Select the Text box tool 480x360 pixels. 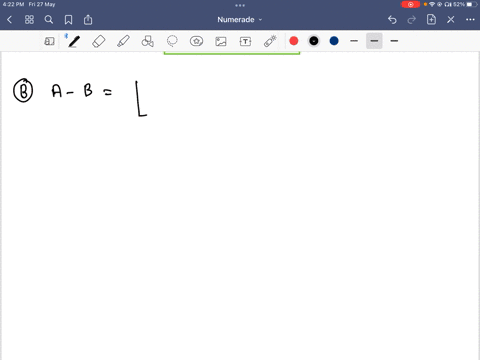point(245,41)
